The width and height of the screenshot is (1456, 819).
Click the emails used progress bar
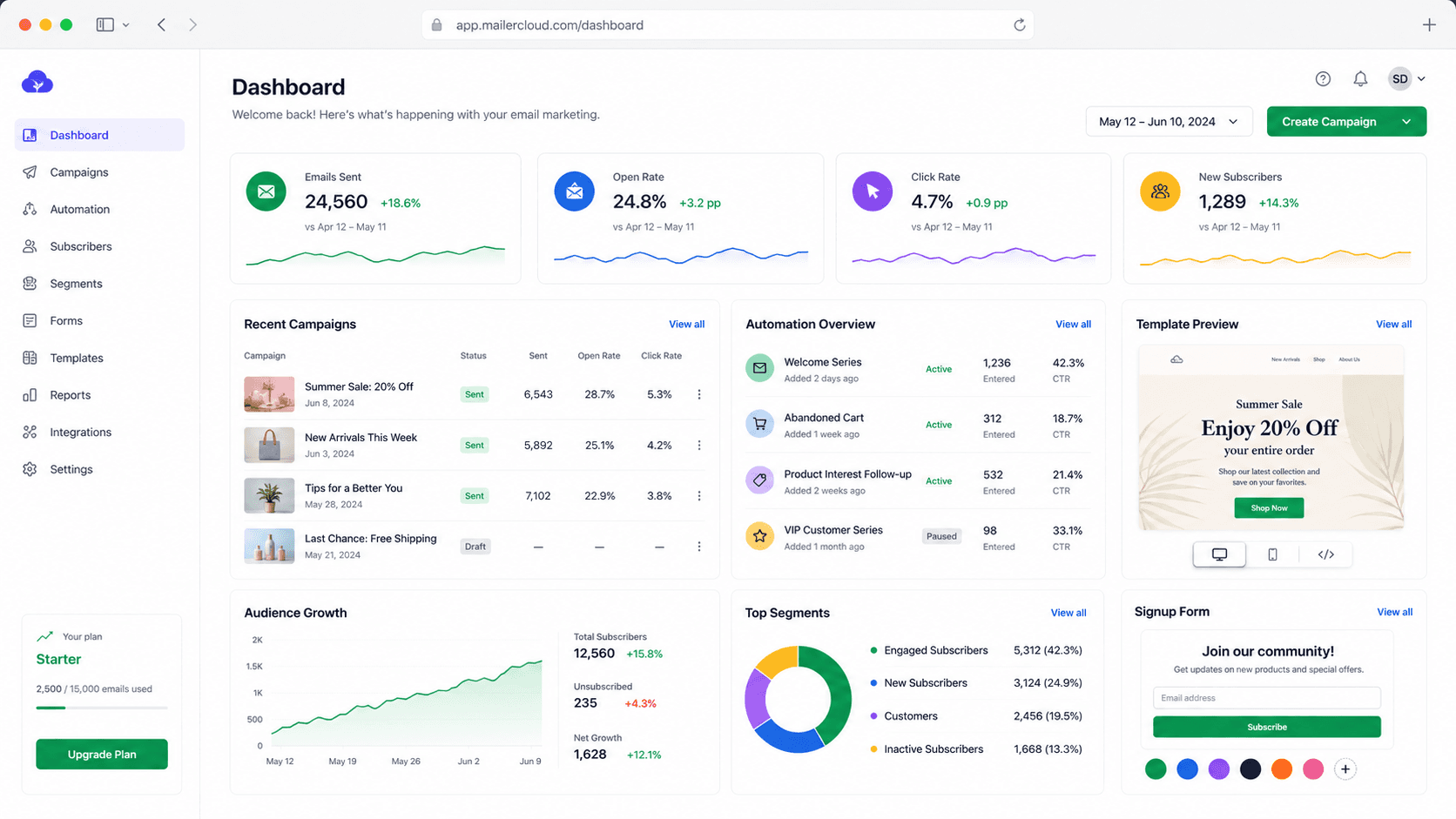102,708
